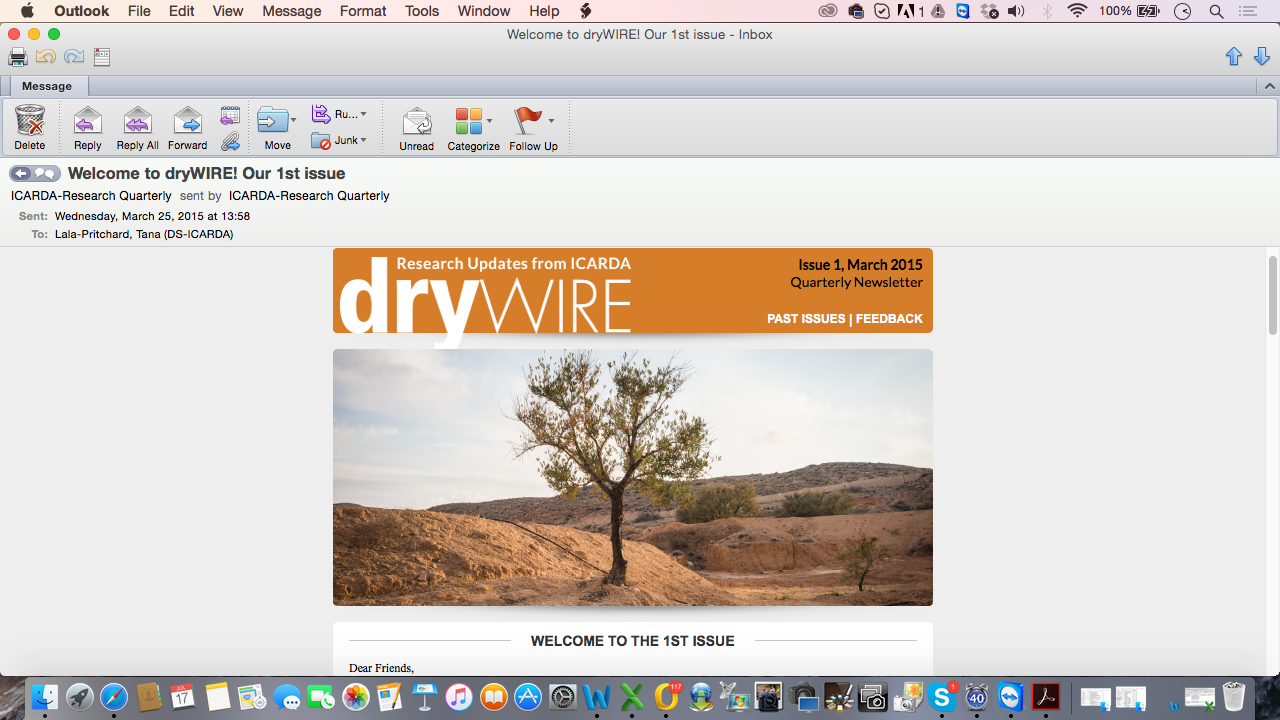Reply with a meeting calendar icon
This screenshot has width=1280, height=720.
(x=230, y=115)
